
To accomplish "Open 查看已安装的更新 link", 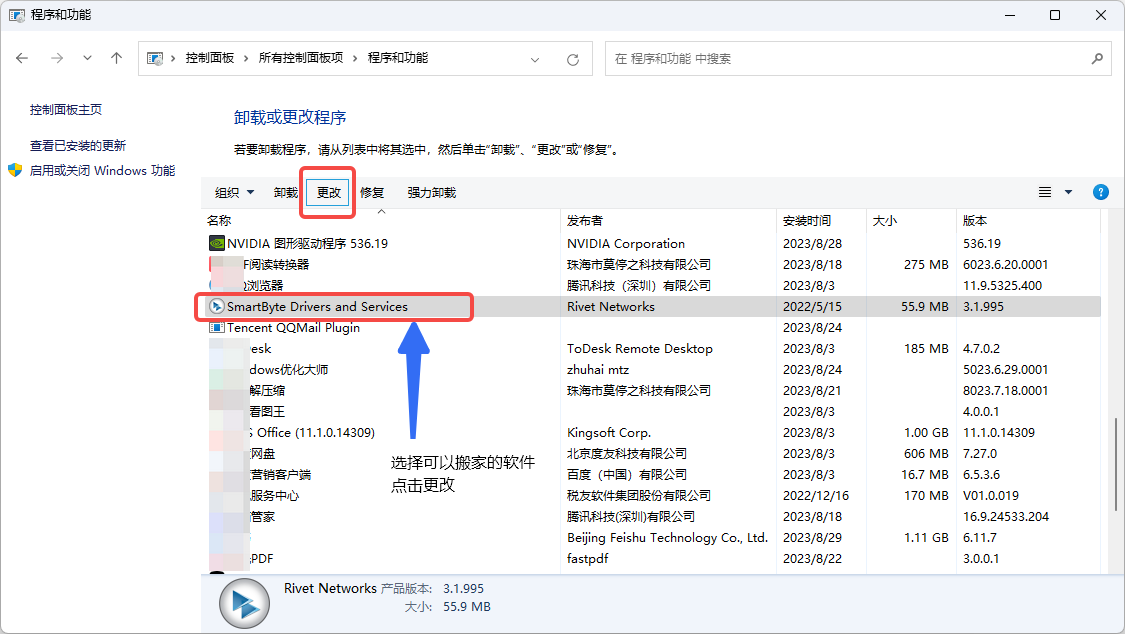I will point(77,146).
